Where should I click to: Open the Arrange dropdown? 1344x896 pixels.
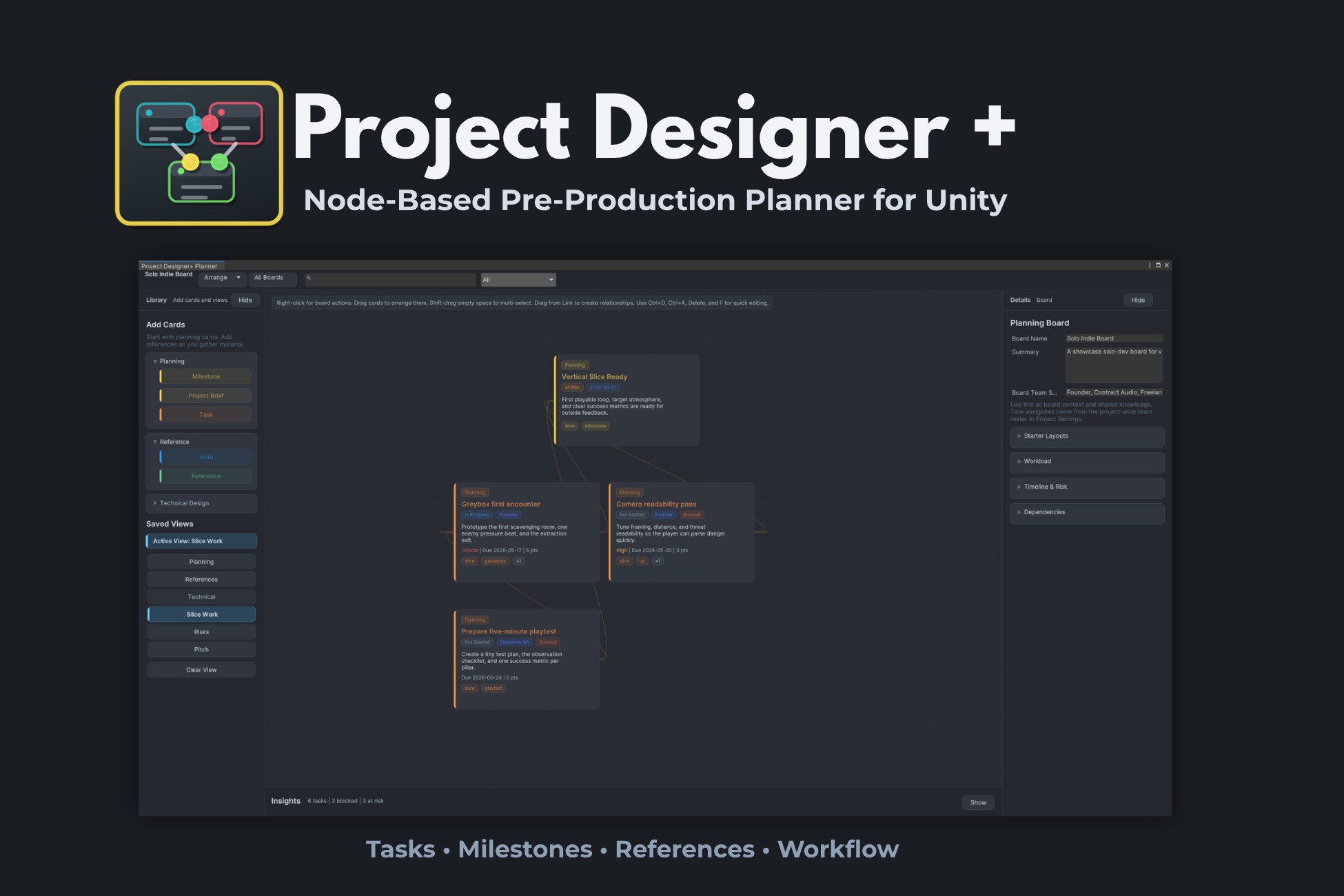click(x=222, y=278)
